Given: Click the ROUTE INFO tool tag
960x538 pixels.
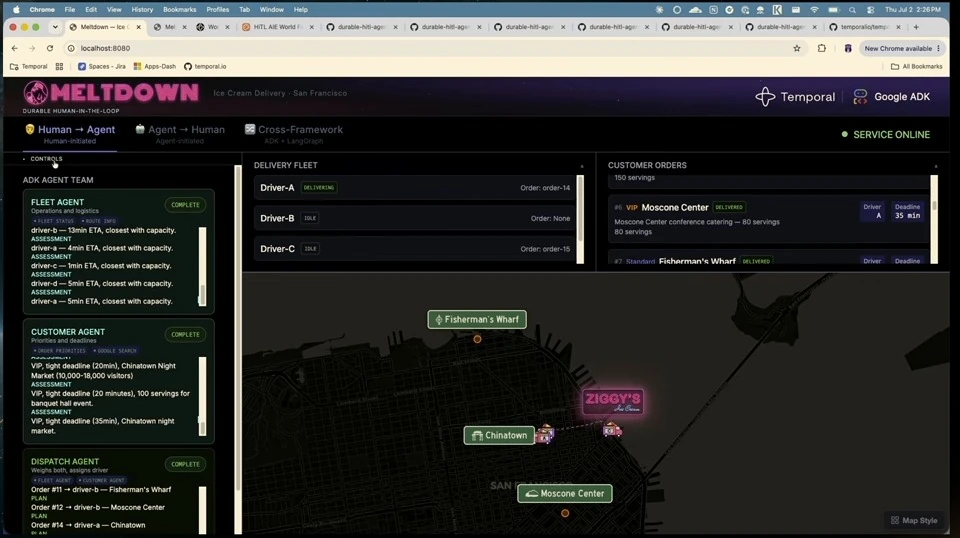Looking at the screenshot, I should click(99, 221).
